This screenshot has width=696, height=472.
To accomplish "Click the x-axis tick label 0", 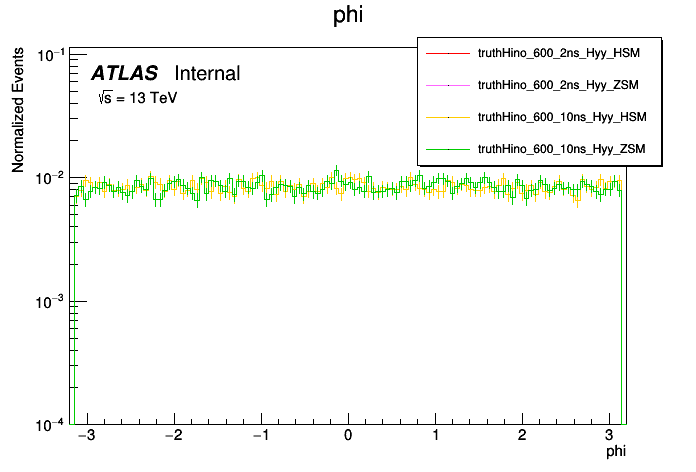I will point(348,437).
